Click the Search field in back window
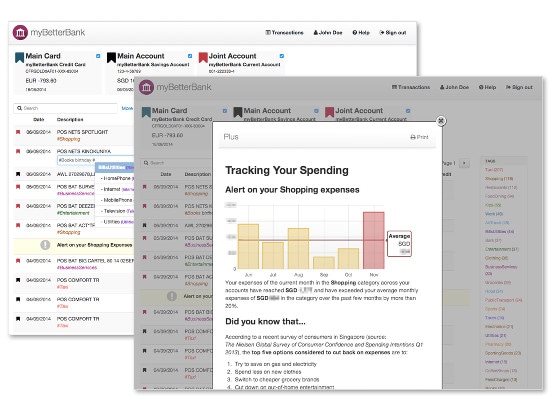 tap(66, 108)
